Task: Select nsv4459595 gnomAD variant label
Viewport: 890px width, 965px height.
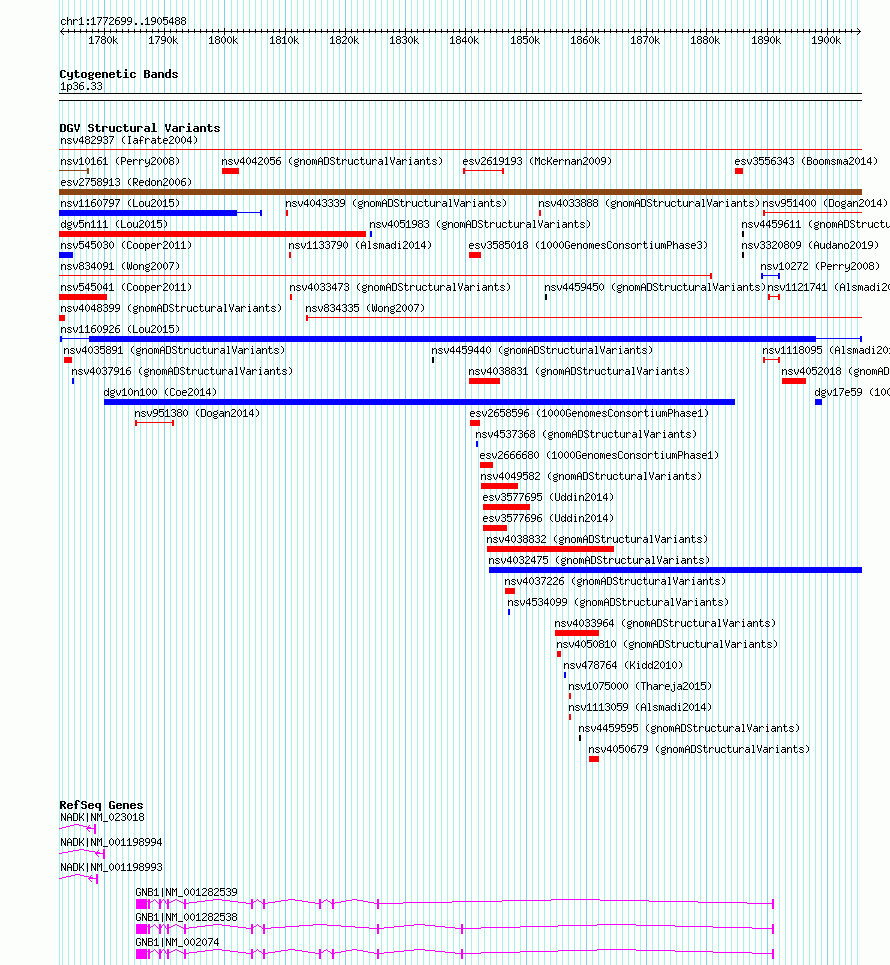Action: 689,727
